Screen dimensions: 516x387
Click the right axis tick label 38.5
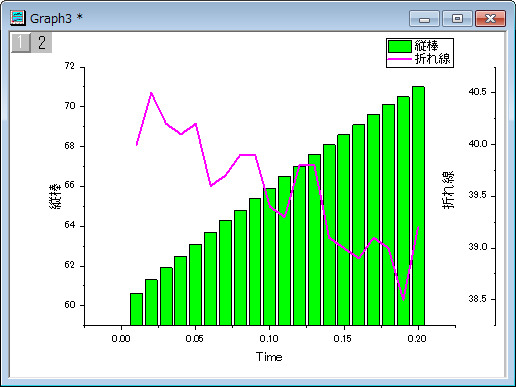tap(478, 299)
